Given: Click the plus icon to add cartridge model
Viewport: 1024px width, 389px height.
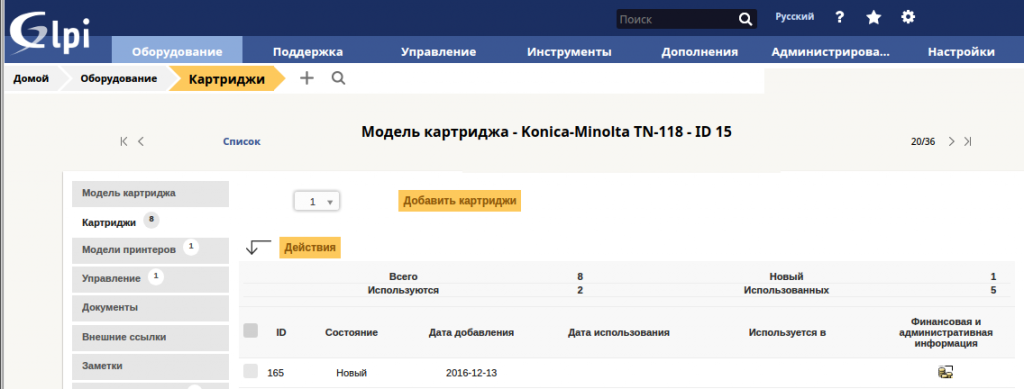Looking at the screenshot, I should pos(306,78).
